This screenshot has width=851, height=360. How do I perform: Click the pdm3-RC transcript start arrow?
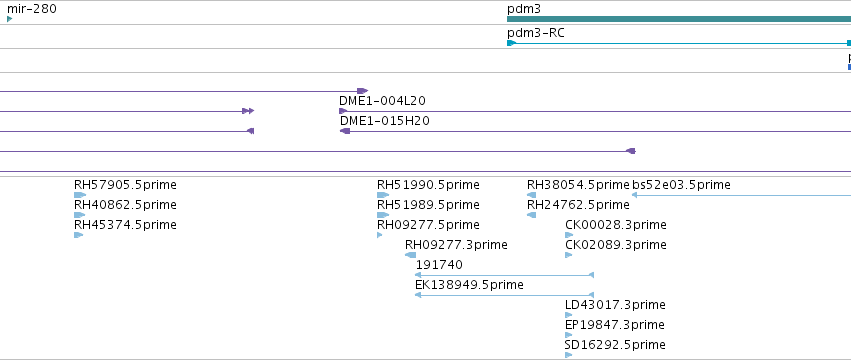[511, 43]
